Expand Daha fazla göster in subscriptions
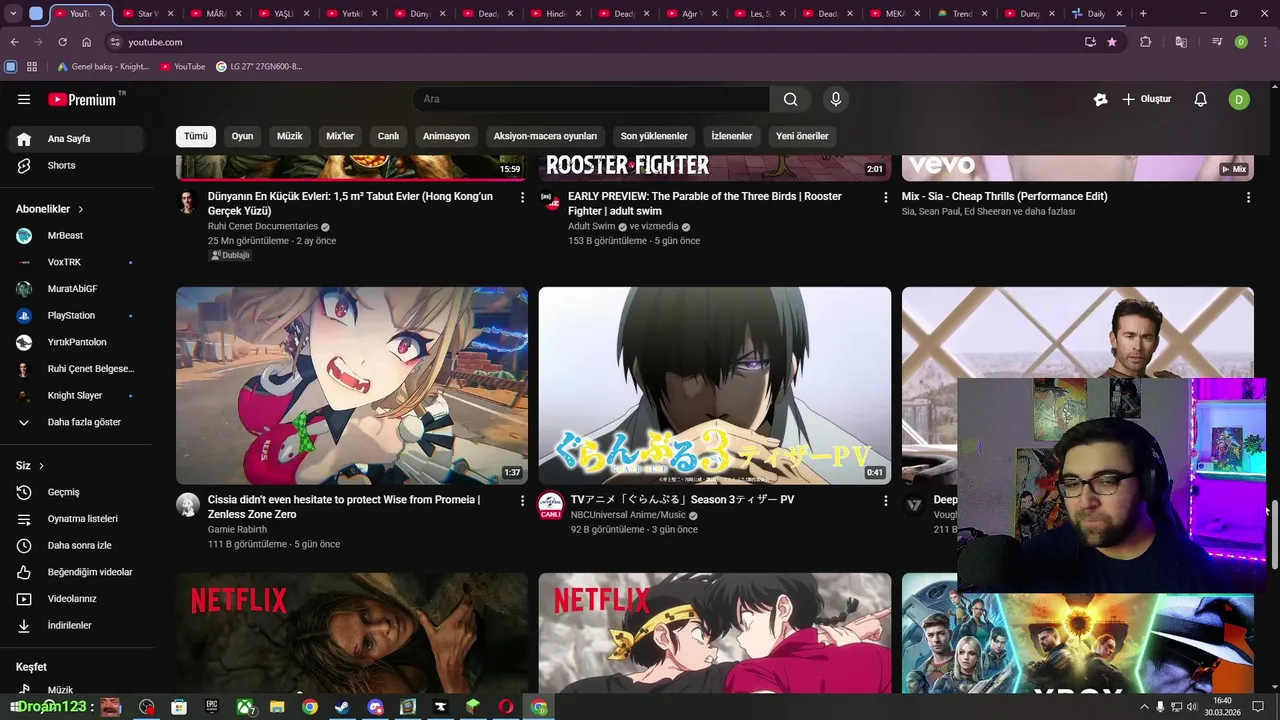 [76, 422]
